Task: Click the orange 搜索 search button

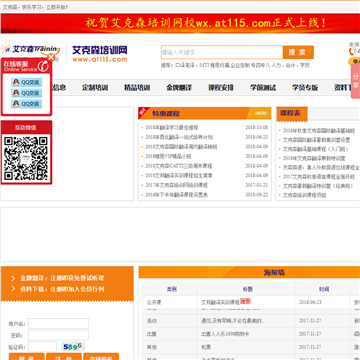Action: [x=298, y=52]
